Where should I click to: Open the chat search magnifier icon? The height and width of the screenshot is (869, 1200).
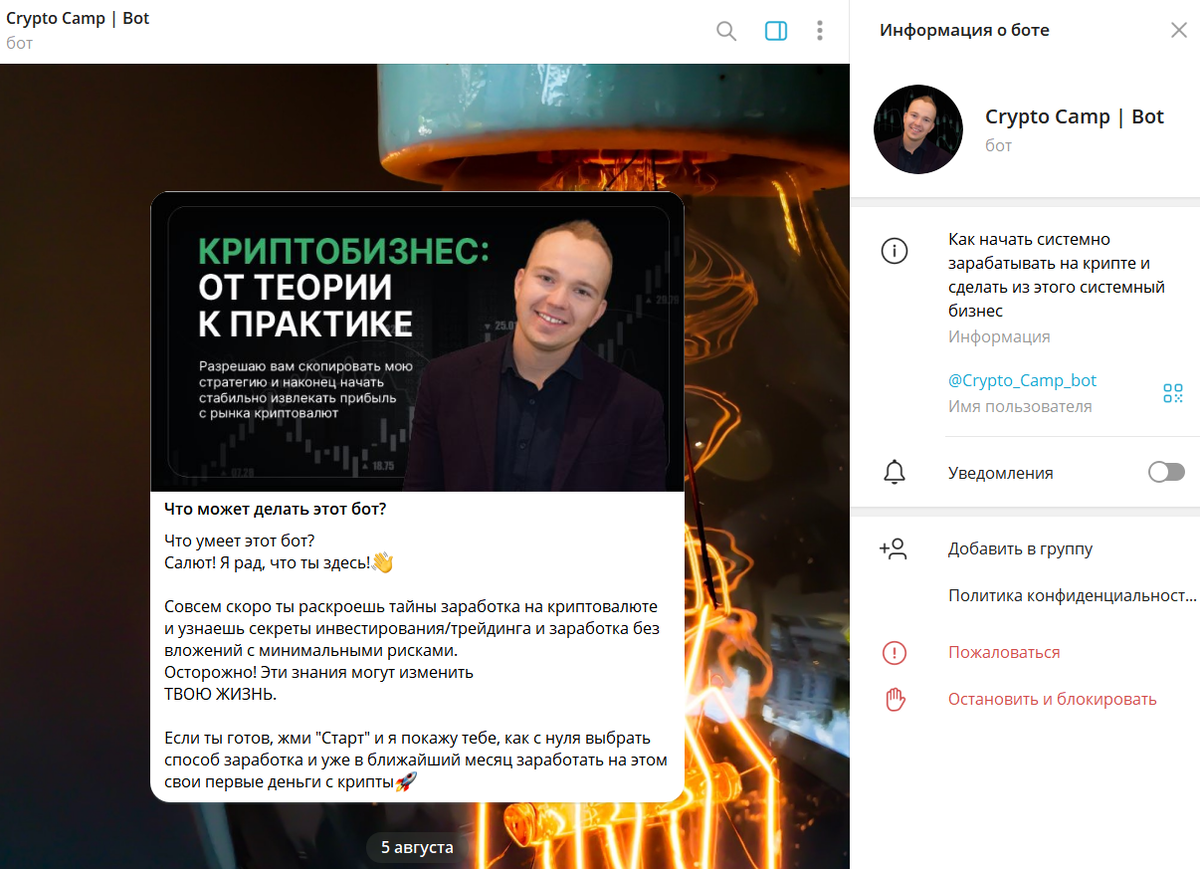click(x=726, y=31)
